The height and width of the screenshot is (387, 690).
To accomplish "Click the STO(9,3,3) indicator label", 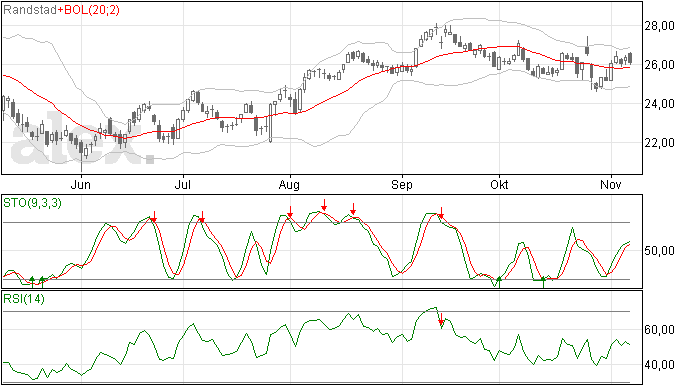I will (x=32, y=203).
